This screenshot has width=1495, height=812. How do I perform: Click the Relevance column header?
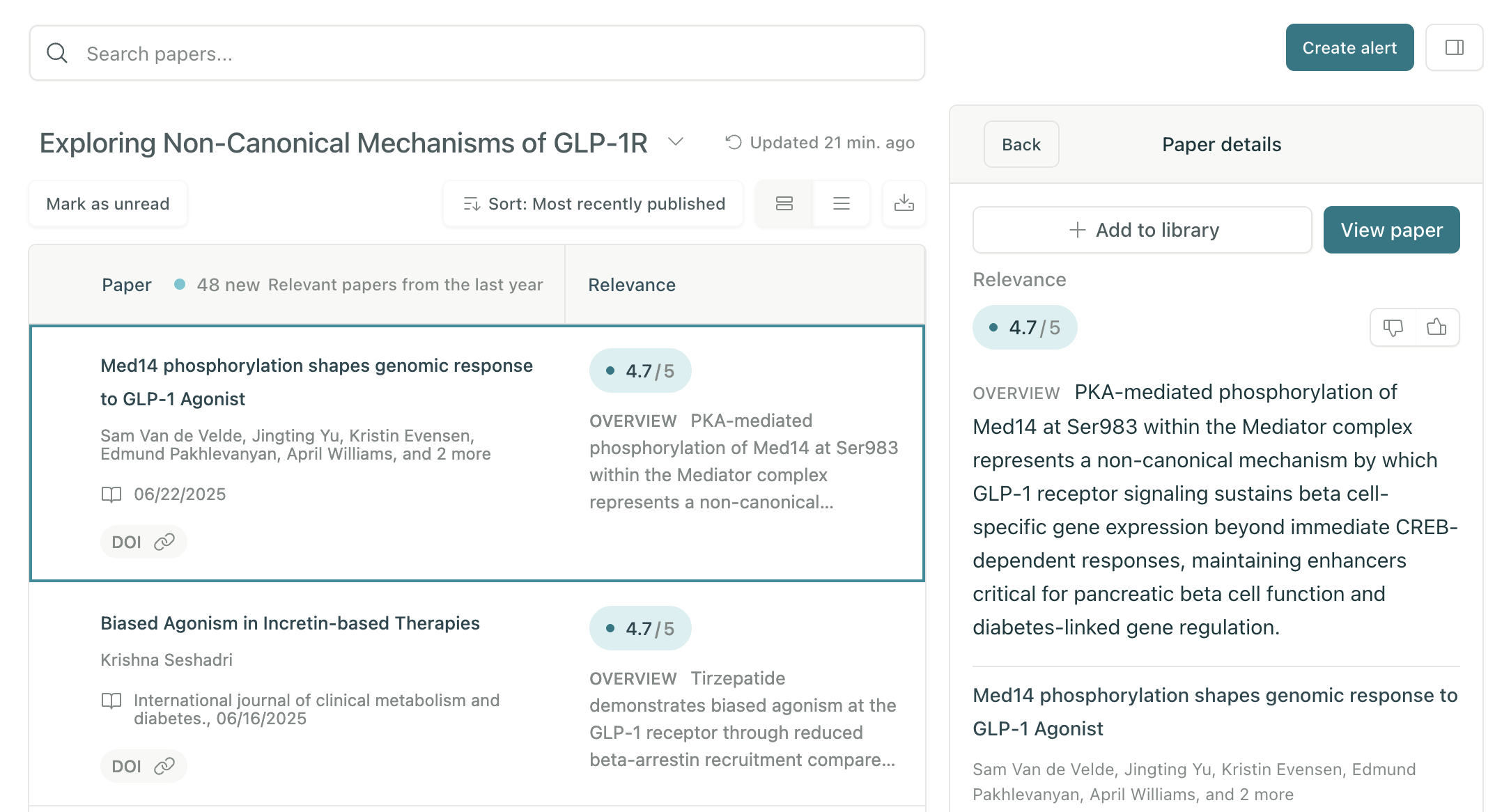(632, 285)
